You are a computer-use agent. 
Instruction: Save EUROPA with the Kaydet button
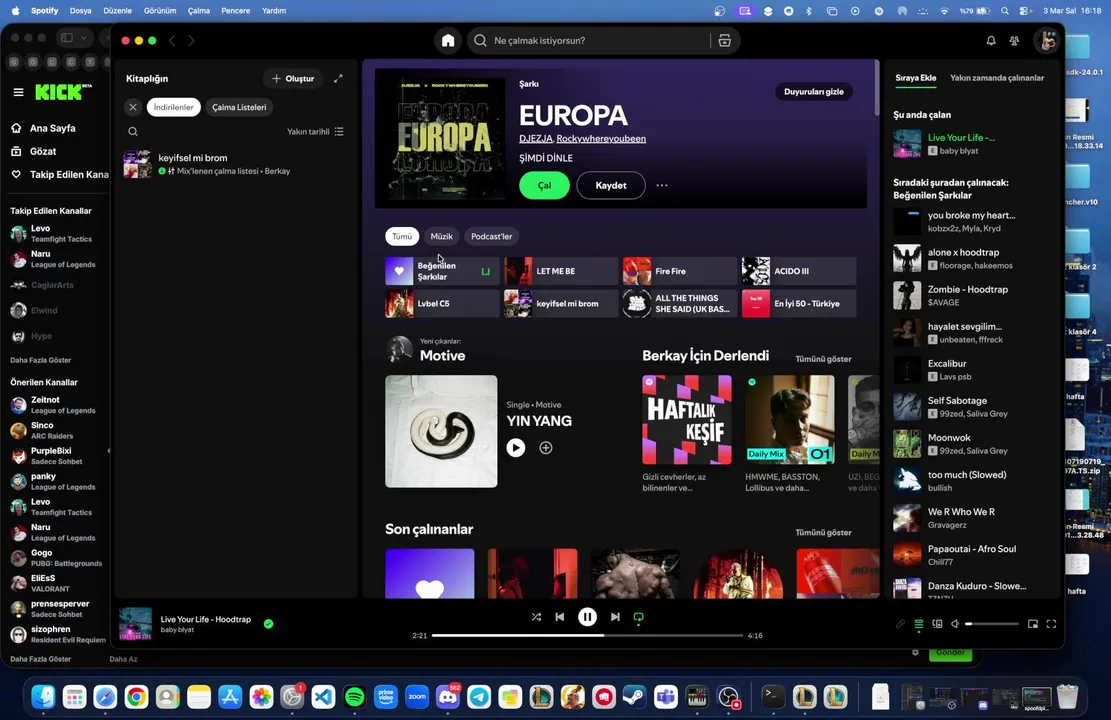pyautogui.click(x=611, y=186)
